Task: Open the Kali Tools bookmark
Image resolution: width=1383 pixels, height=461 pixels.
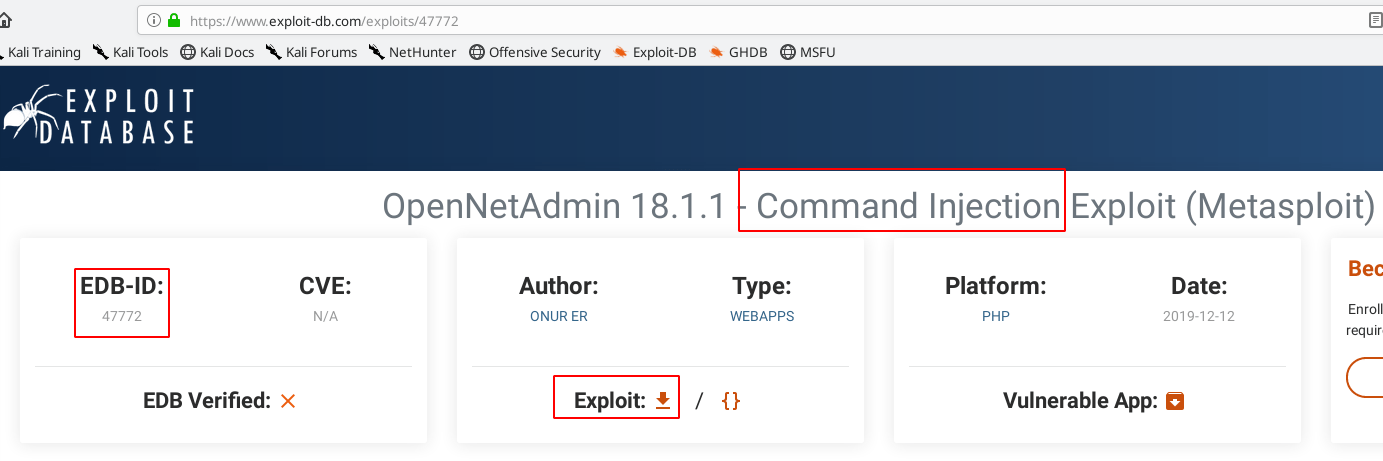Action: pos(130,52)
